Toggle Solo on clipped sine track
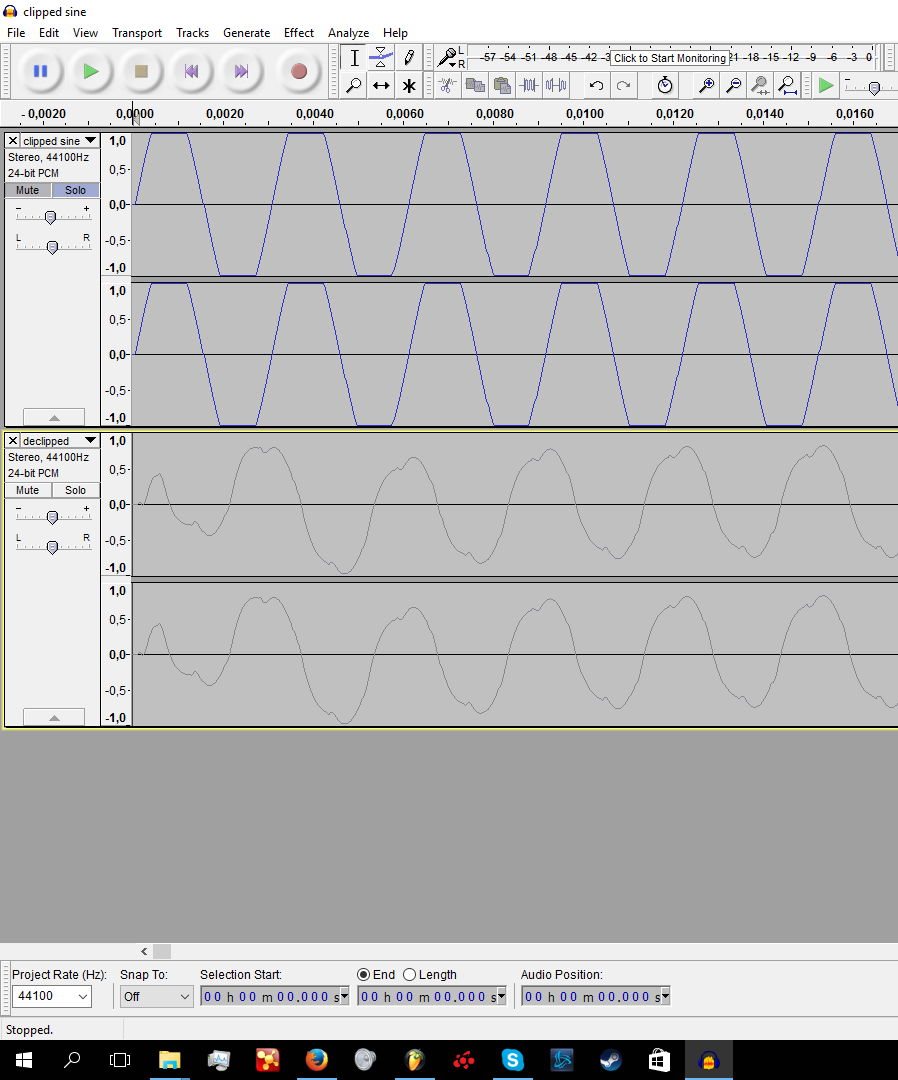 pyautogui.click(x=76, y=190)
